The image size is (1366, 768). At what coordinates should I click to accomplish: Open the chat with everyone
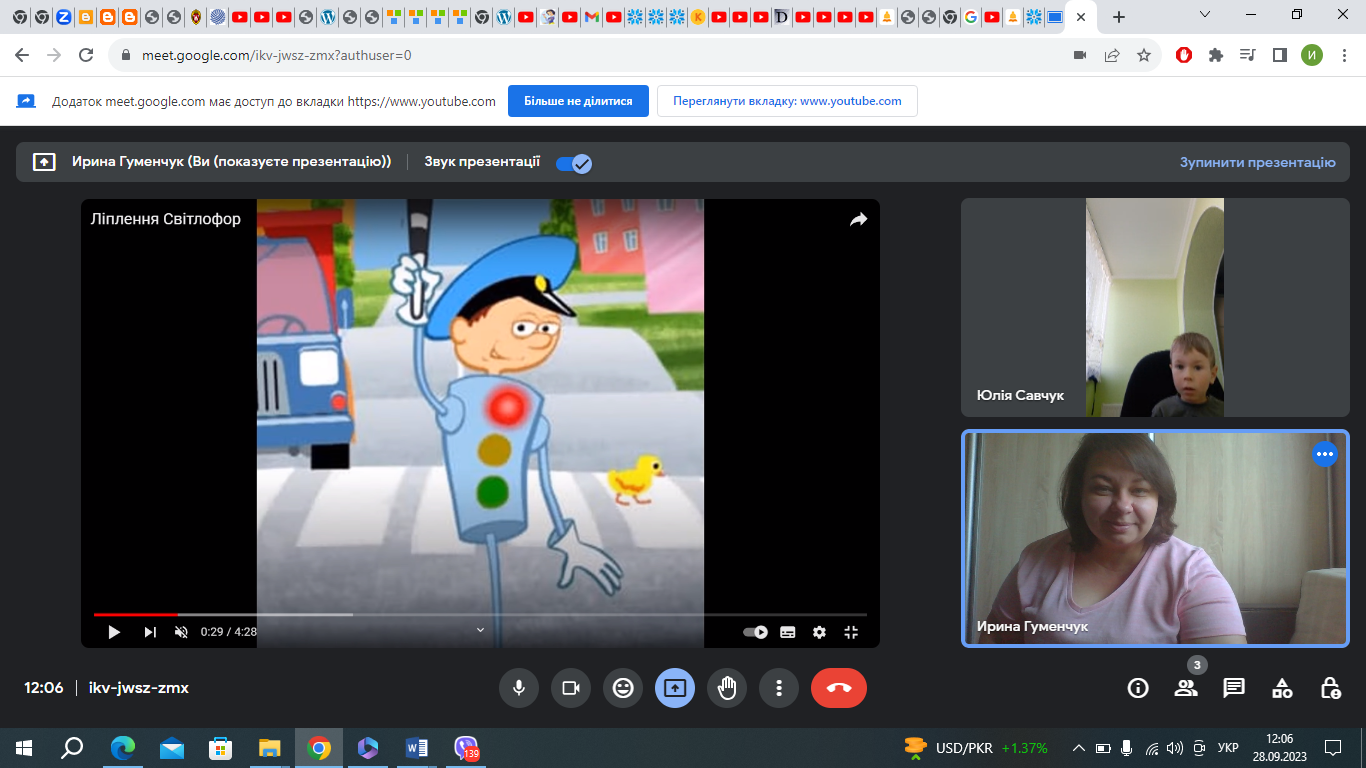(1234, 688)
